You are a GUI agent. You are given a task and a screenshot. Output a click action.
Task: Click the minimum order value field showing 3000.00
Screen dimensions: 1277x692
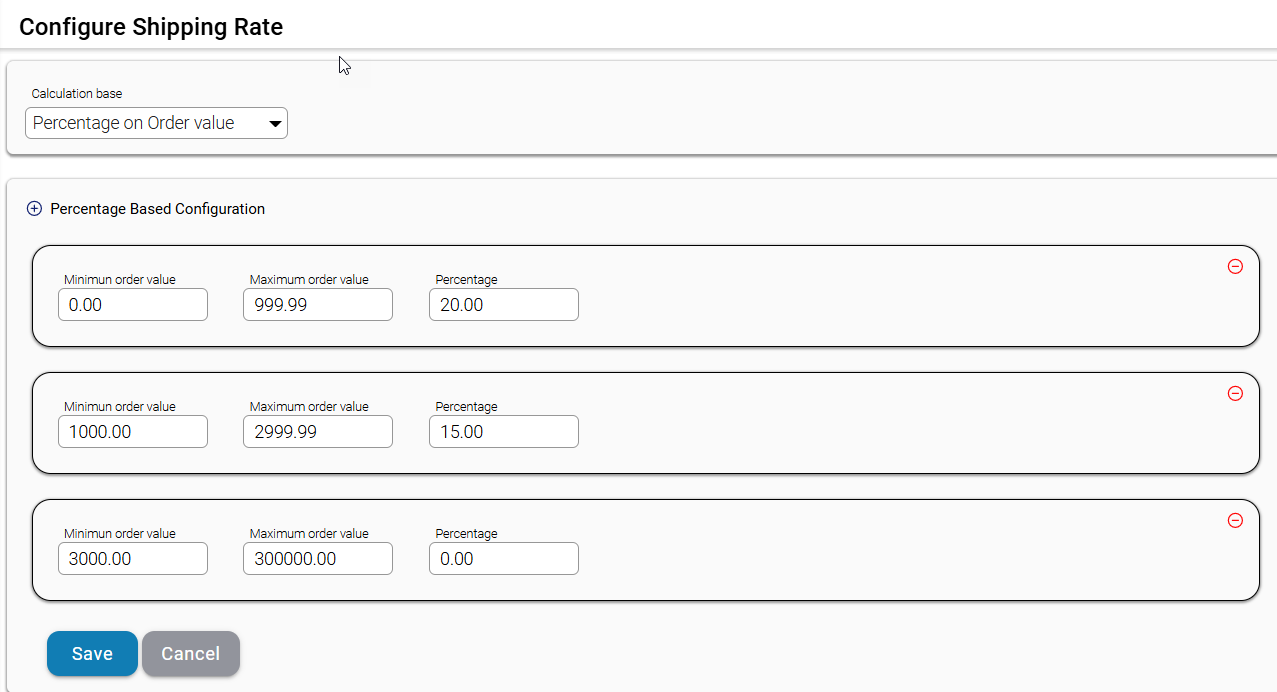(132, 559)
